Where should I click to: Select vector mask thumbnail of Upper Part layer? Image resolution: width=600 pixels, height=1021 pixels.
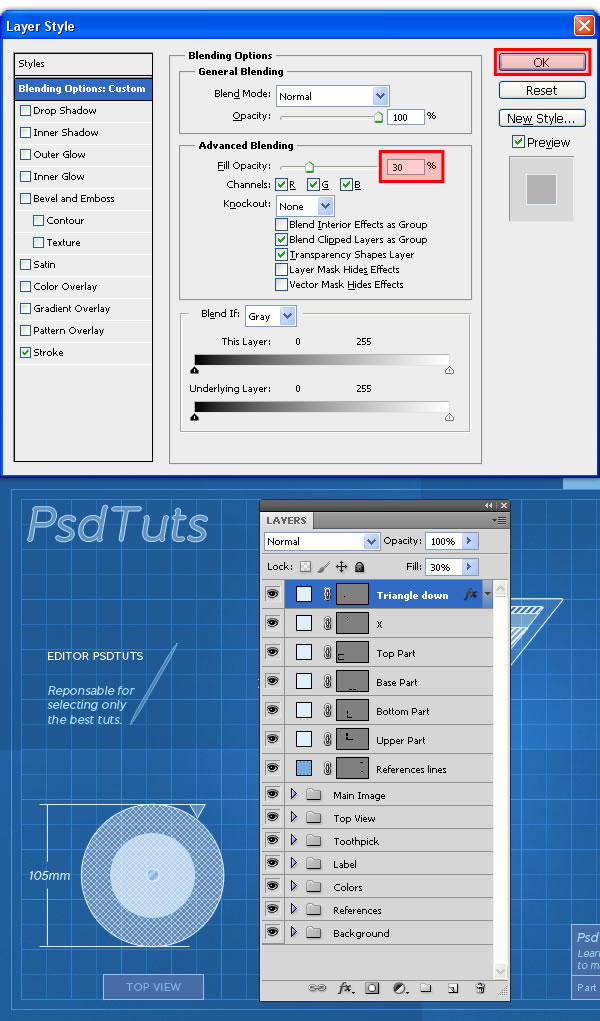pyautogui.click(x=352, y=739)
